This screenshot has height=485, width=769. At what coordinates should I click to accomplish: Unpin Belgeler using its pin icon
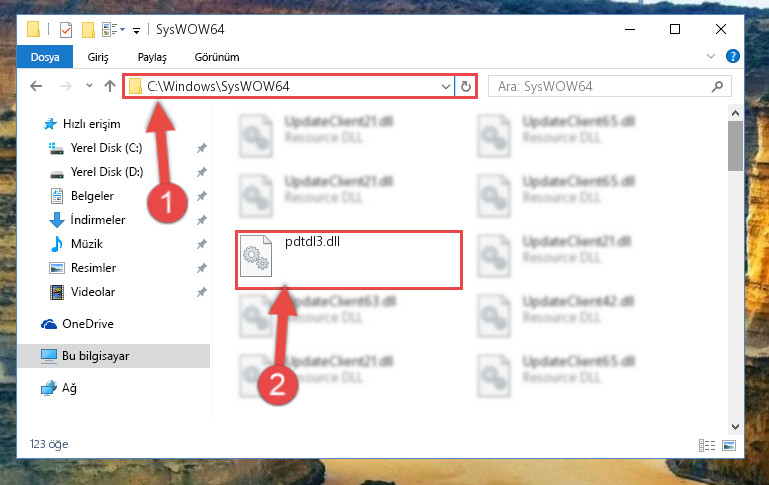tap(202, 196)
